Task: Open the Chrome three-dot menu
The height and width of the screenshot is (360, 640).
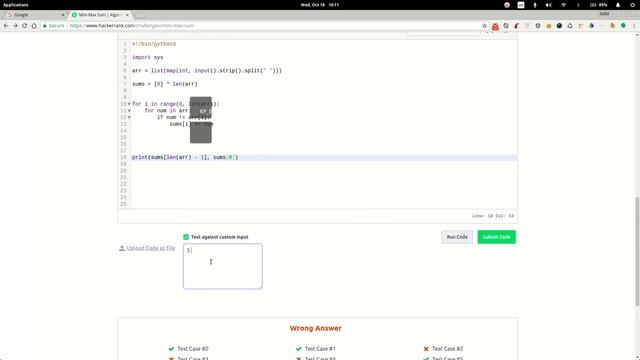Action: point(634,26)
